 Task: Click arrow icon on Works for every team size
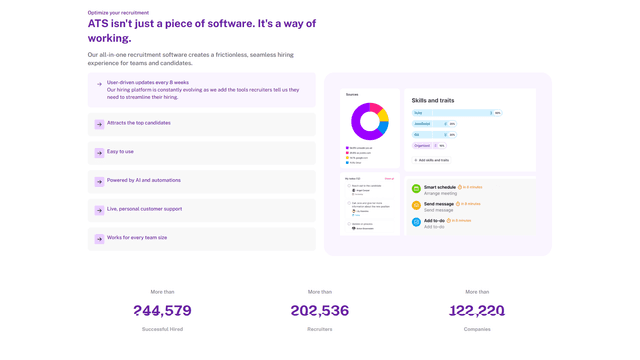coord(99,239)
